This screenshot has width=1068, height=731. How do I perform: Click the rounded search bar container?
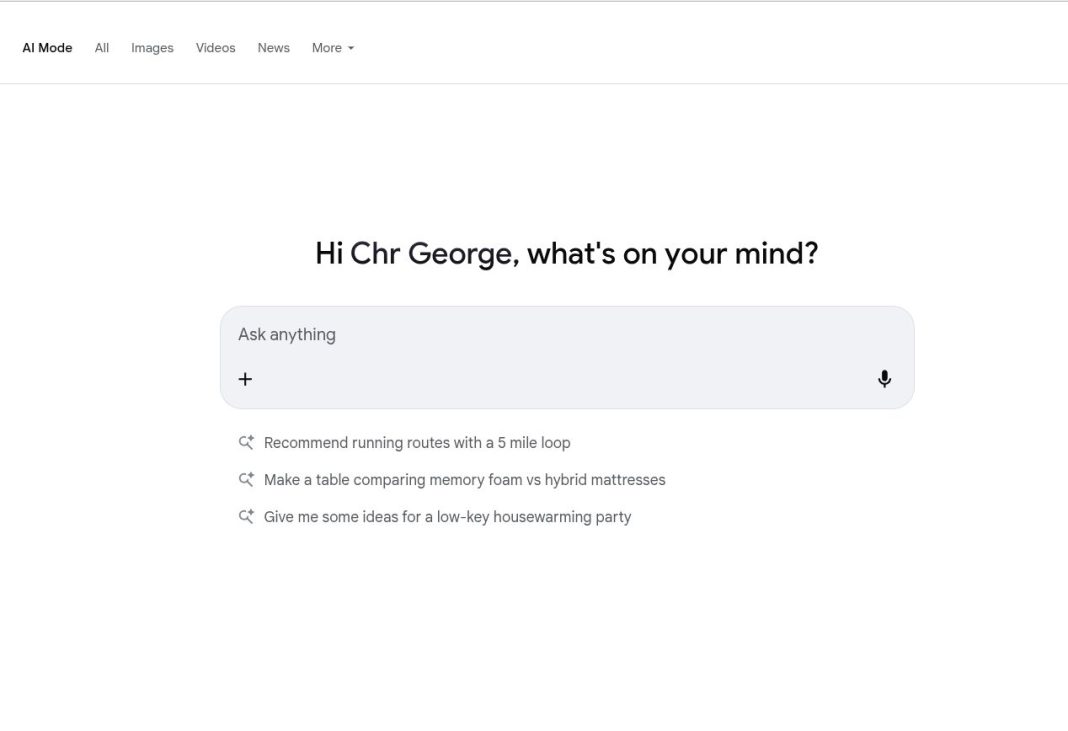click(x=566, y=357)
